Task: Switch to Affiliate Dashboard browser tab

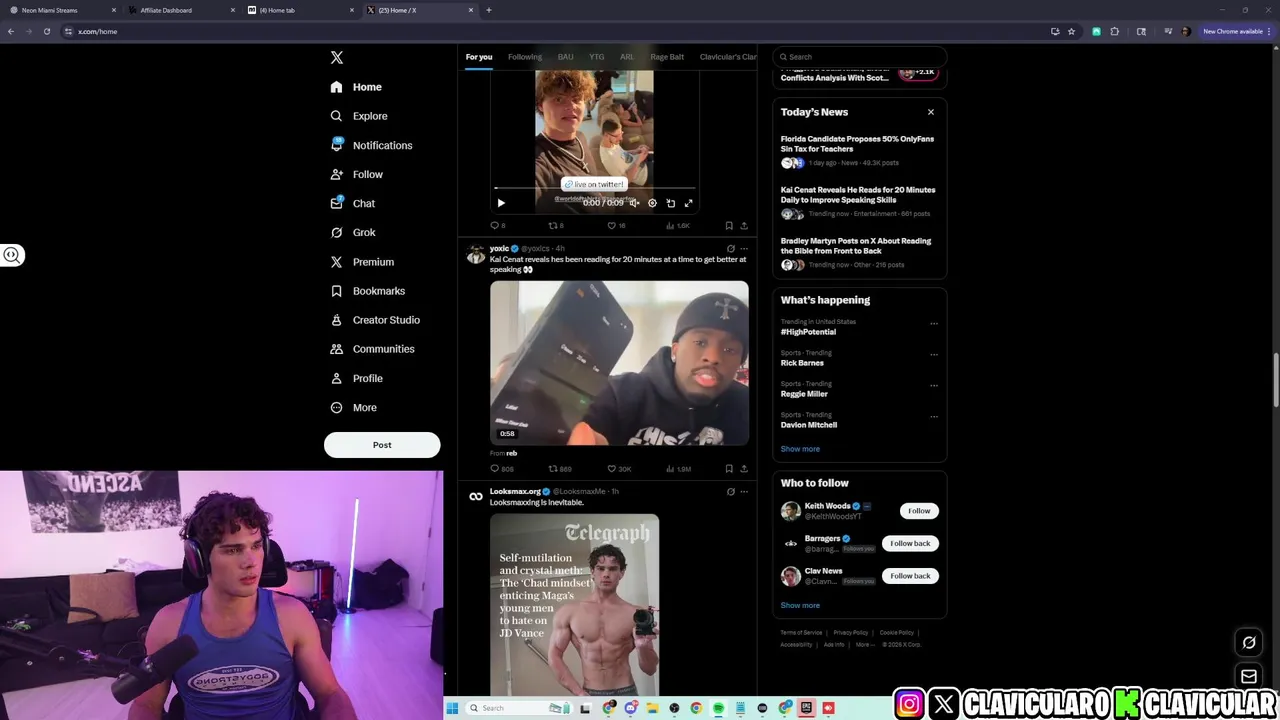Action: click(x=180, y=10)
